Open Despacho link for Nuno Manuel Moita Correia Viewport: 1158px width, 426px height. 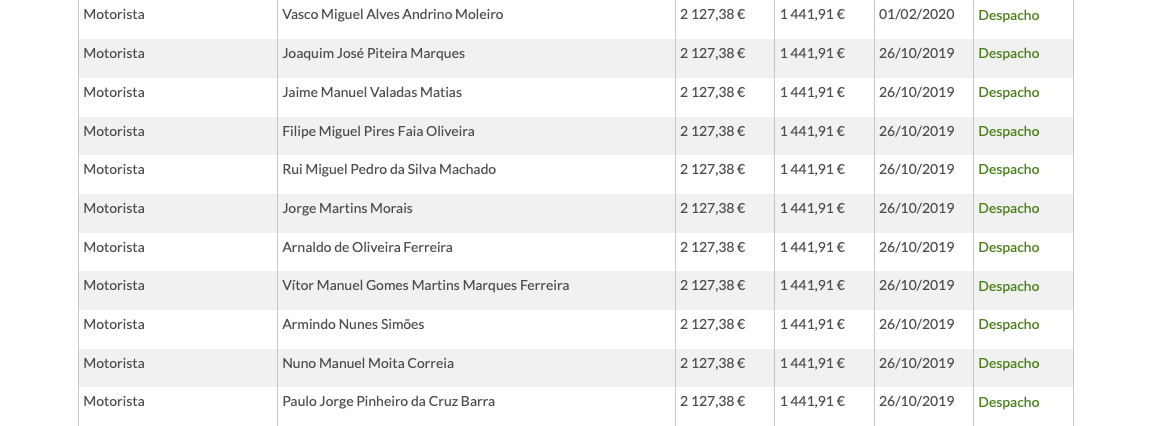click(1008, 364)
